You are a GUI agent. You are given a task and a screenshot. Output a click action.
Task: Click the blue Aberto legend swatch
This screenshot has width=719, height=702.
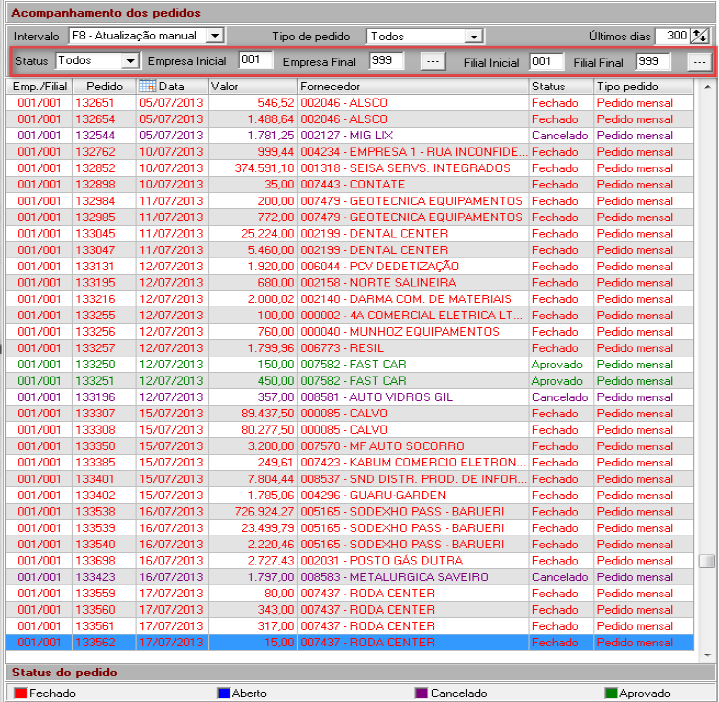coord(224,693)
